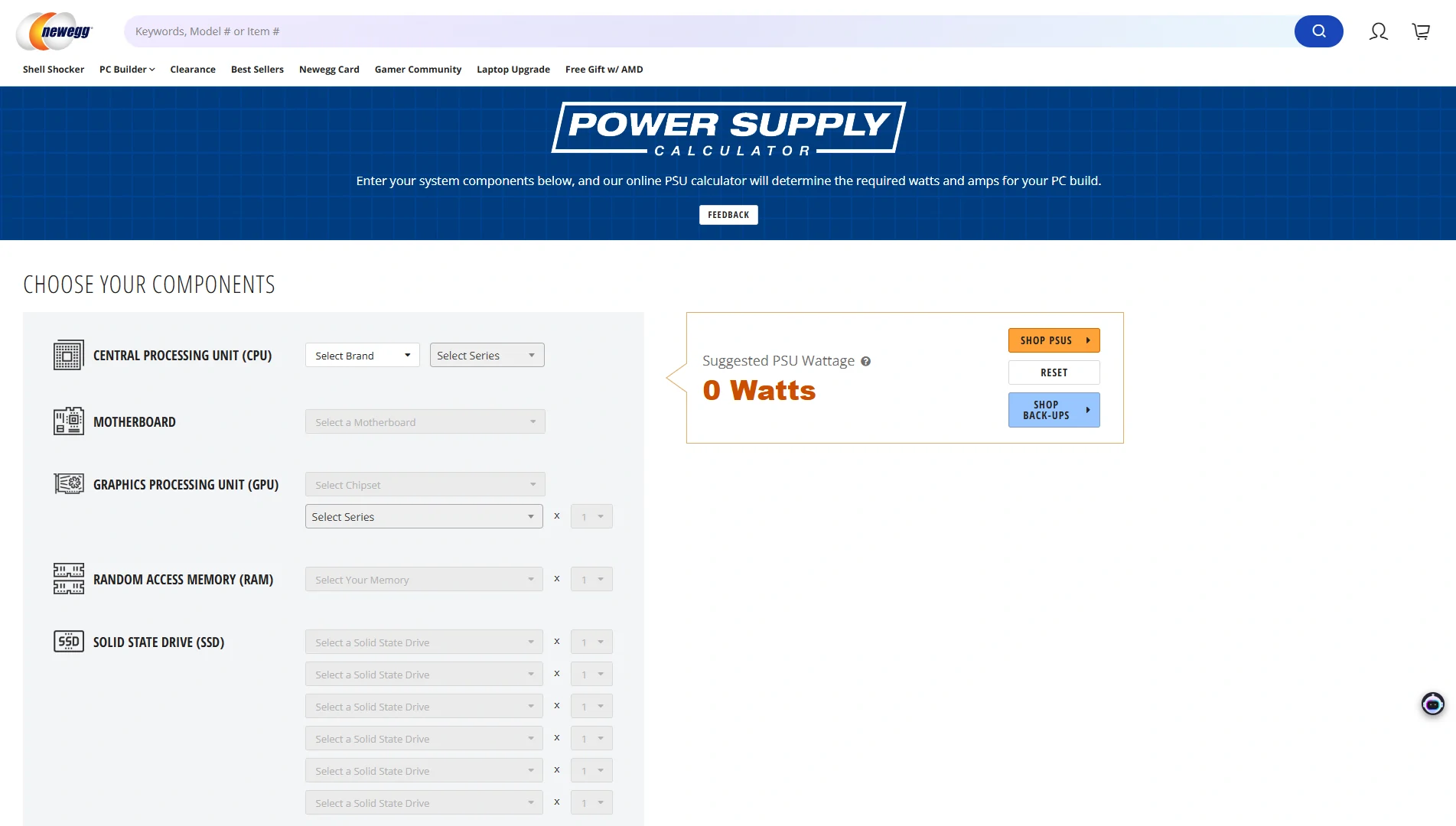
Task: Click the SSD drive icon
Action: click(68, 641)
